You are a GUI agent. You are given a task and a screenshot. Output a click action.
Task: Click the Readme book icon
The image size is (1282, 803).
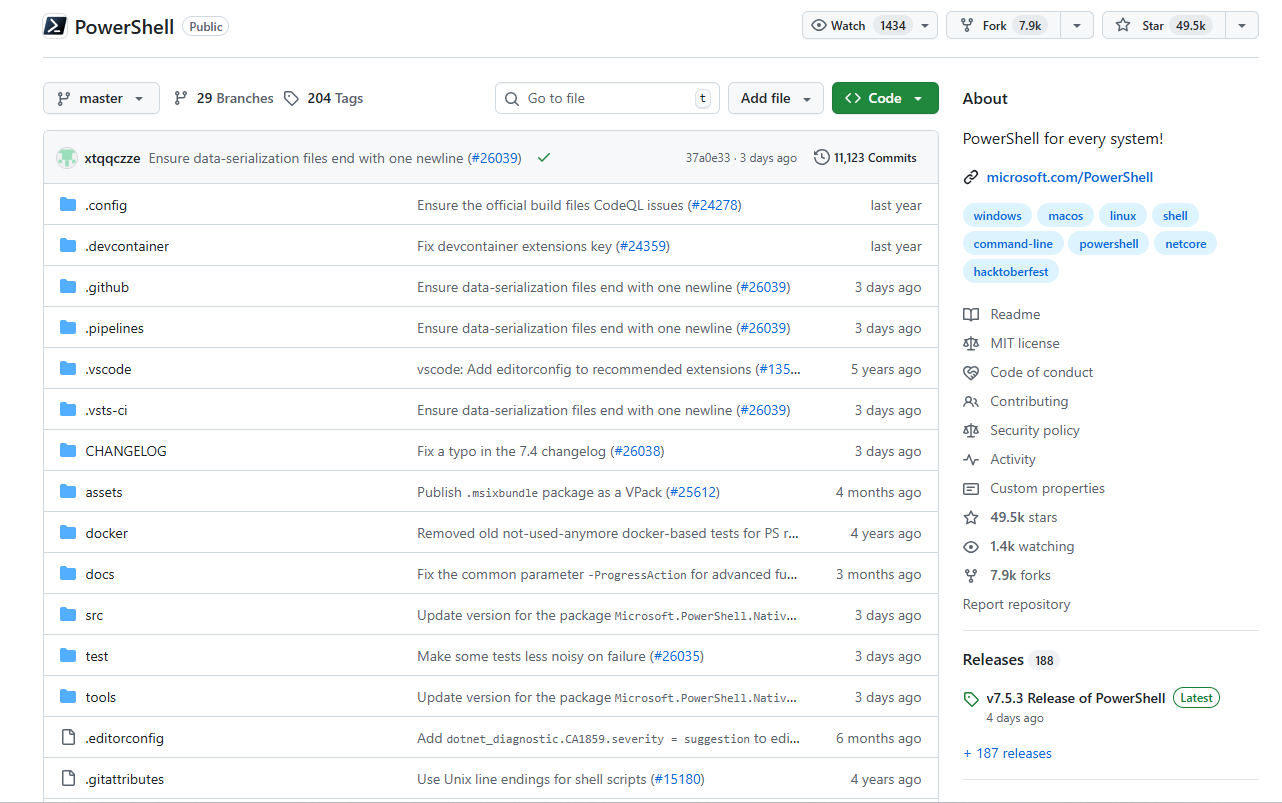pos(971,314)
